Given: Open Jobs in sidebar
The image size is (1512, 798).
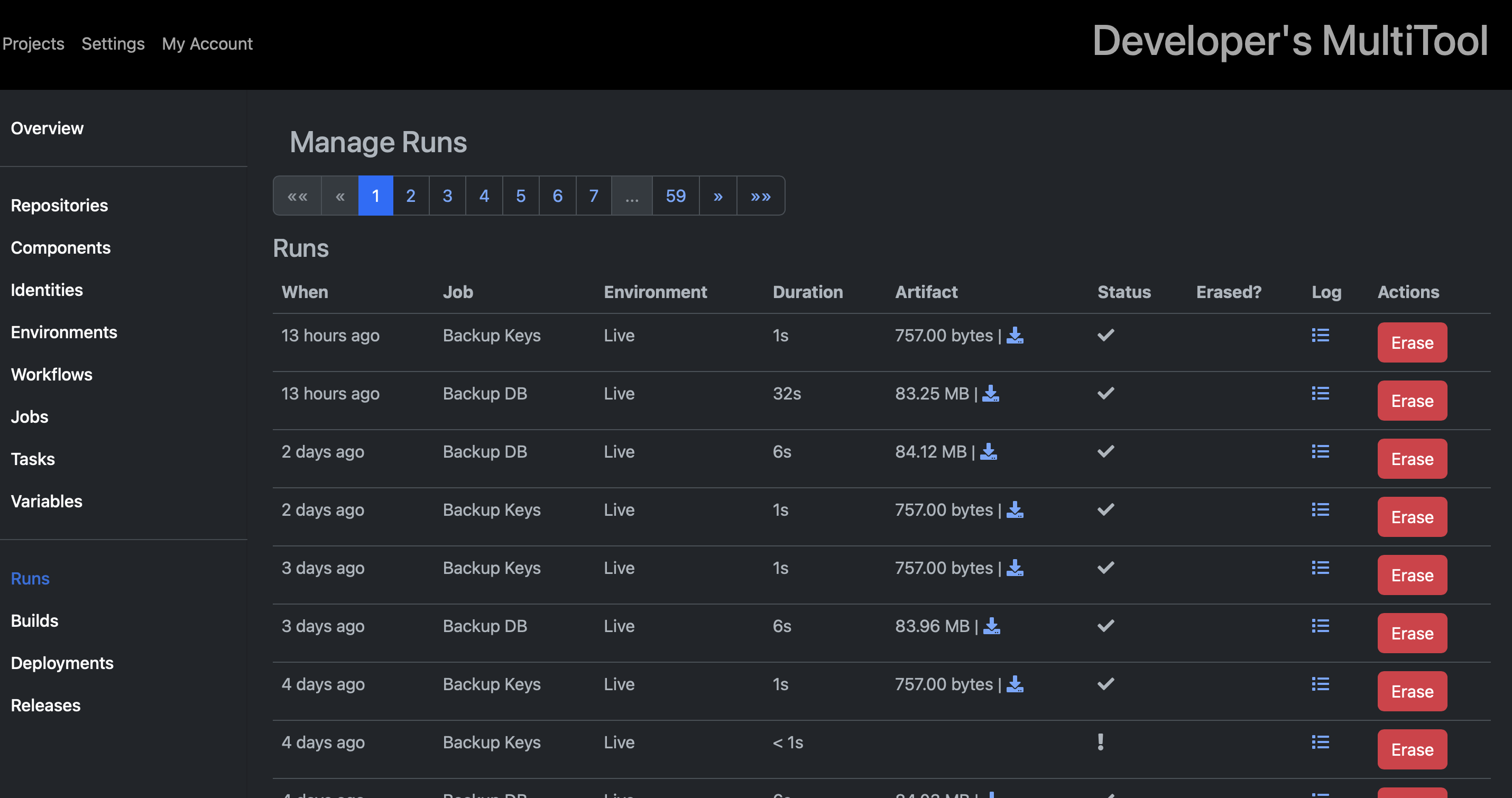Looking at the screenshot, I should tap(30, 417).
